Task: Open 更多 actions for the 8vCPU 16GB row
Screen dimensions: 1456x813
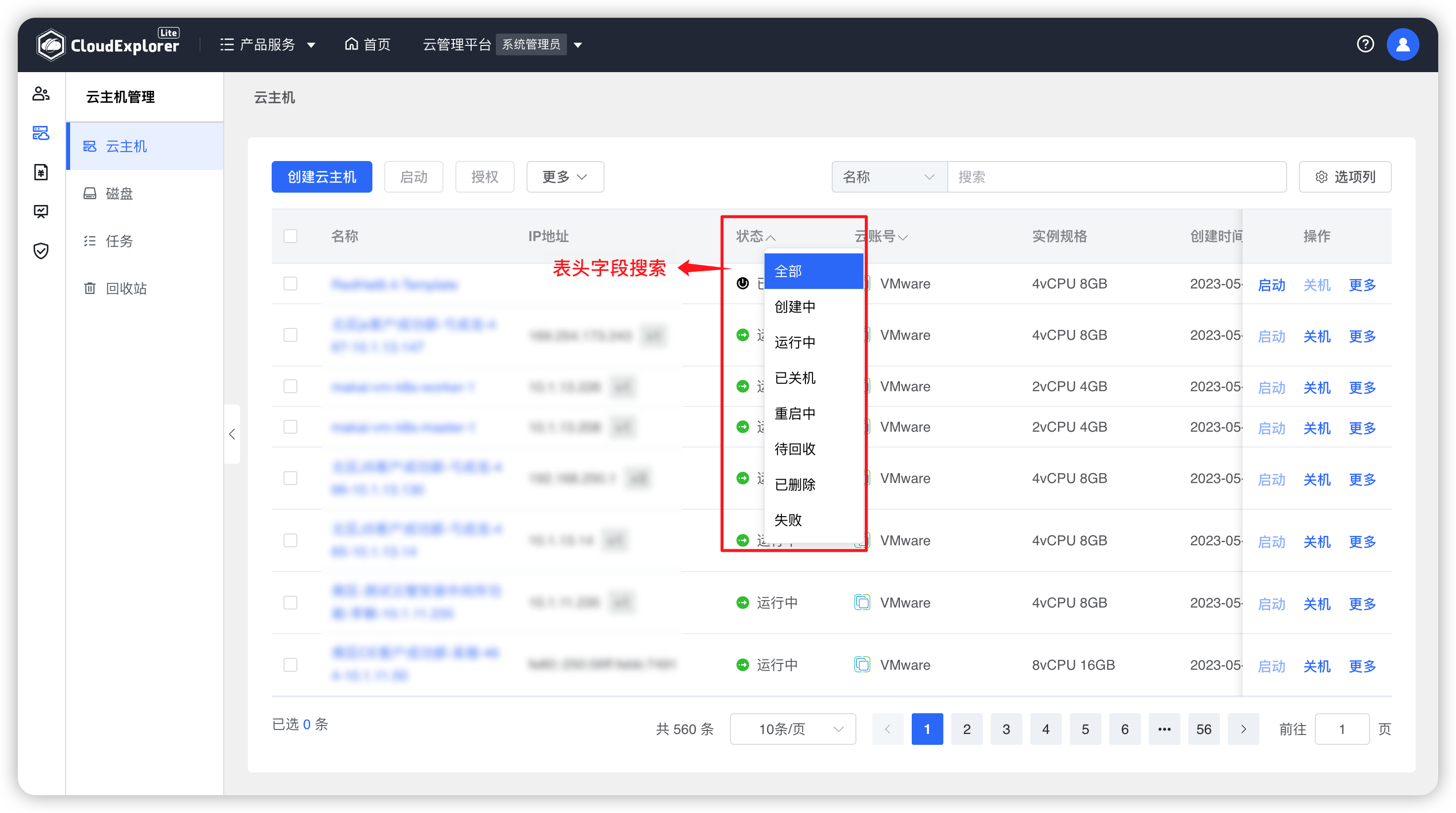Action: point(1362,666)
